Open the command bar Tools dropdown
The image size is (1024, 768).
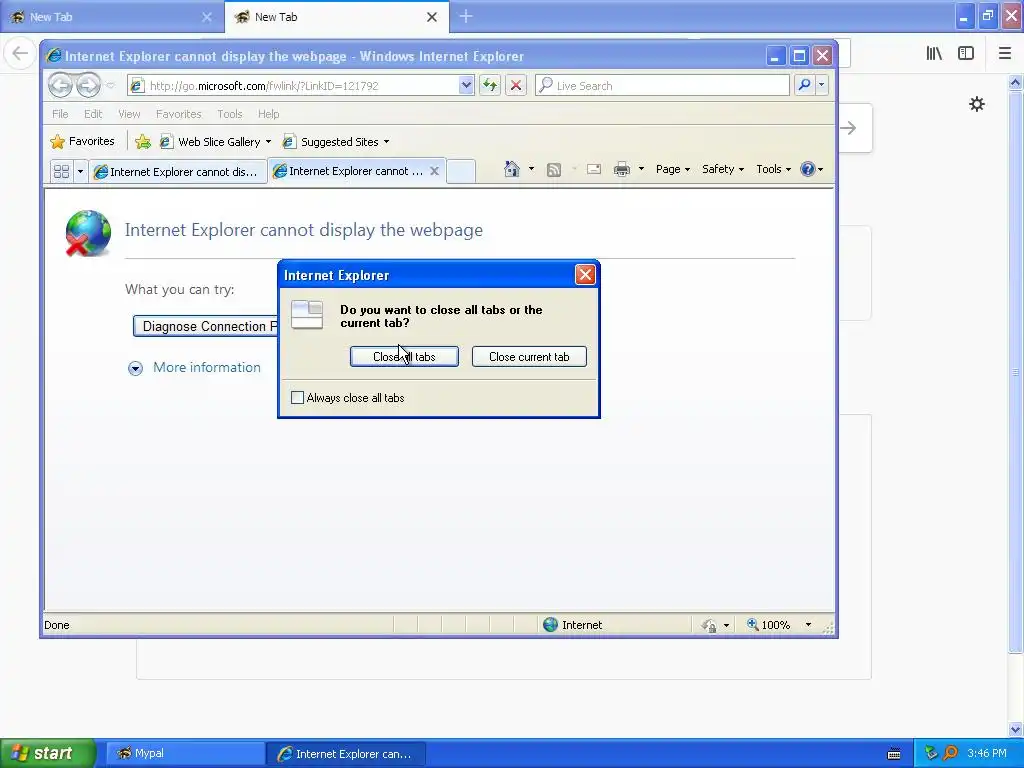pyautogui.click(x=773, y=169)
